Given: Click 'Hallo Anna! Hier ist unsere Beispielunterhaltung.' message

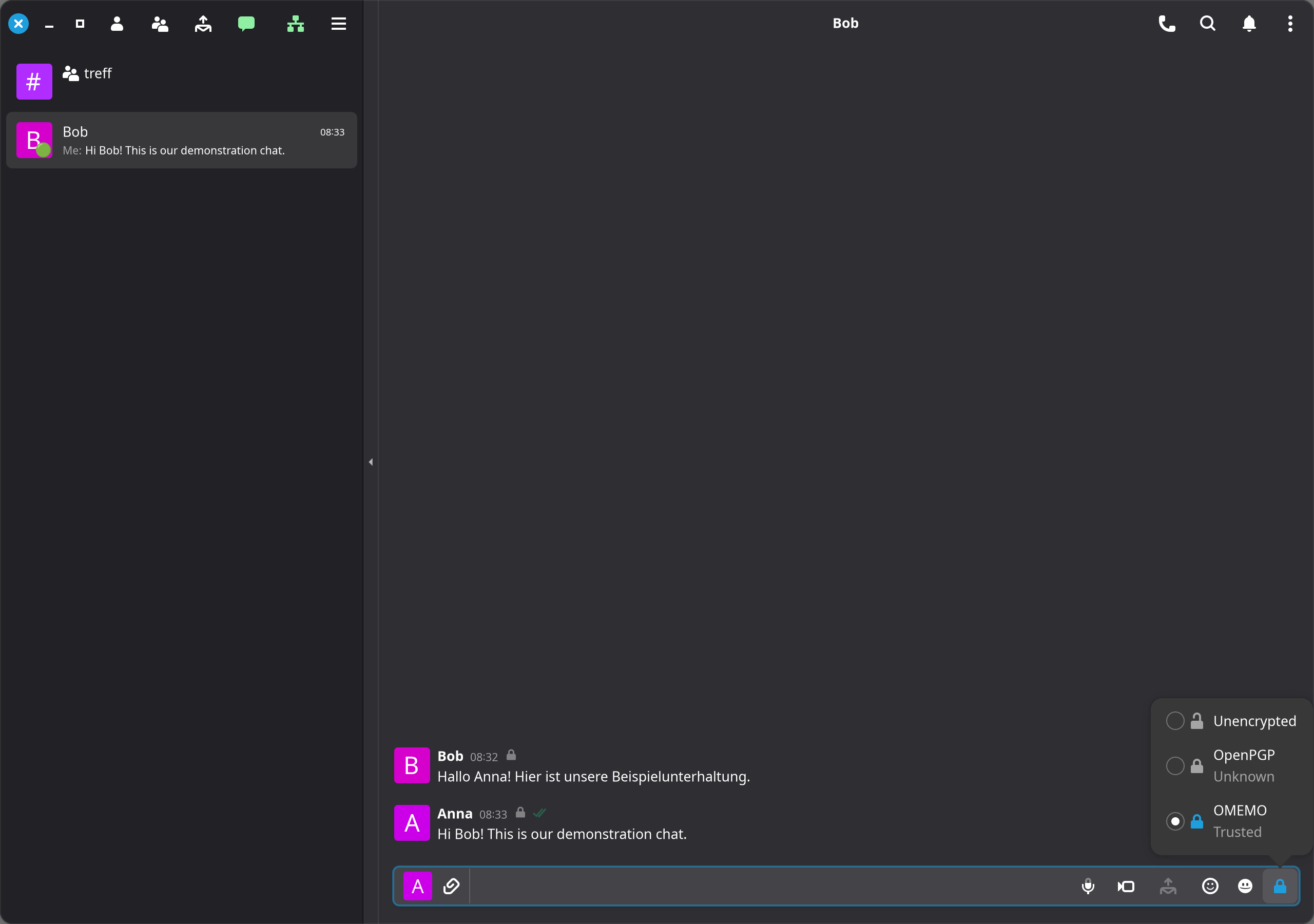Looking at the screenshot, I should (x=593, y=777).
